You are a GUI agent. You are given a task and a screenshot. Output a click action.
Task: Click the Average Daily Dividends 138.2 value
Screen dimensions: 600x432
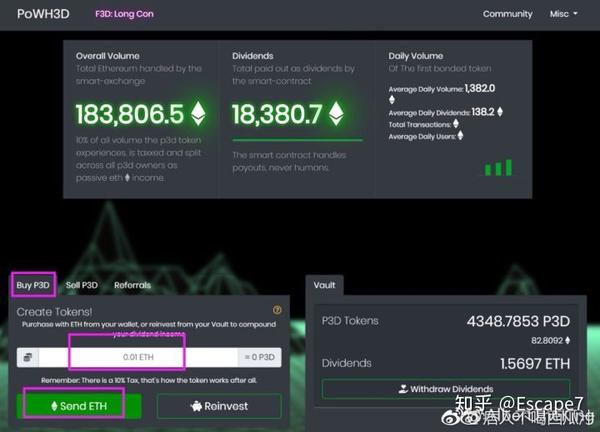coord(483,112)
